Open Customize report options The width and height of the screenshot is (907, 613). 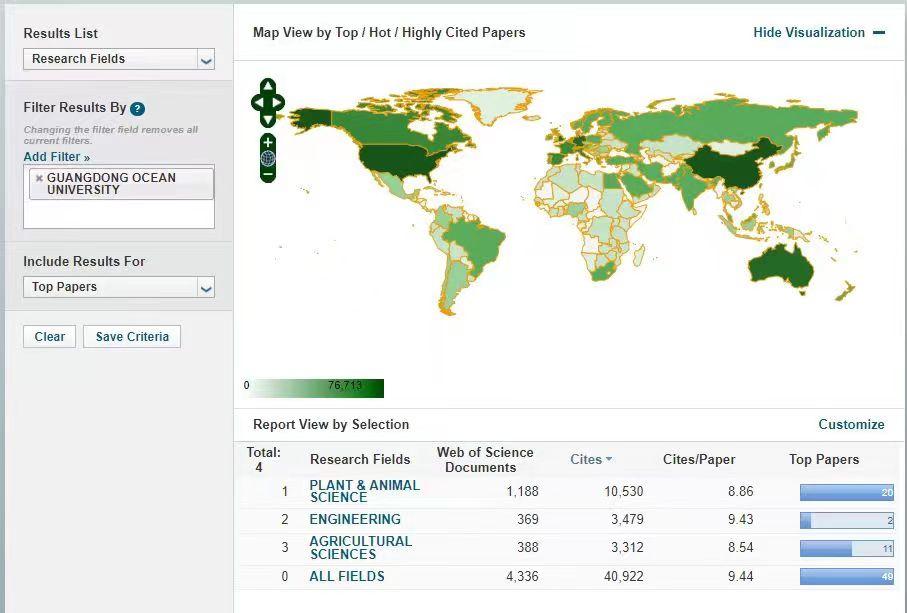tap(851, 424)
